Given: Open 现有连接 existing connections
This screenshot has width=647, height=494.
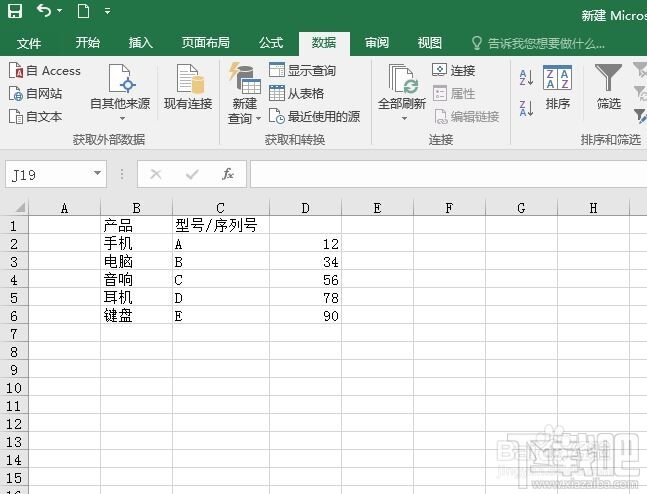Looking at the screenshot, I should pos(188,87).
